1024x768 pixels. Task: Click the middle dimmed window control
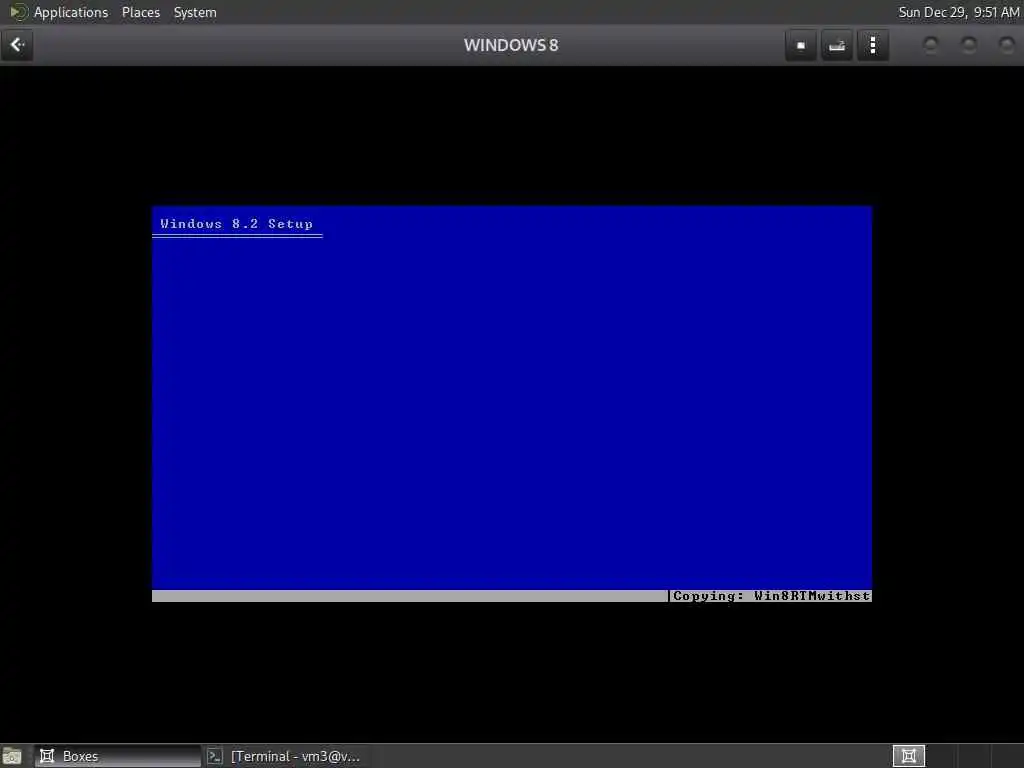968,45
